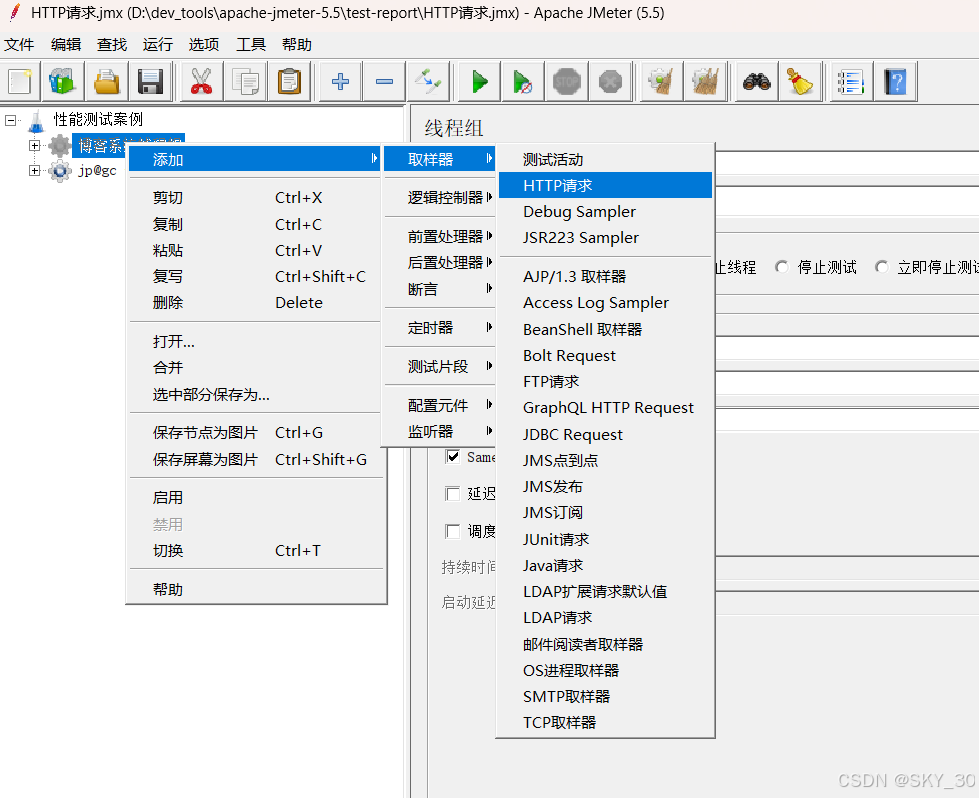Image resolution: width=979 pixels, height=798 pixels.
Task: Open the Templates icon in toolbar
Action: coord(62,82)
